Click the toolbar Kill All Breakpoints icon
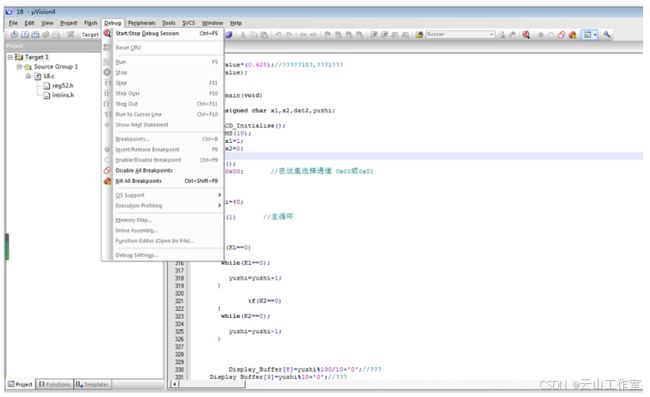Viewport: 650px width, 397px height. tap(572, 35)
